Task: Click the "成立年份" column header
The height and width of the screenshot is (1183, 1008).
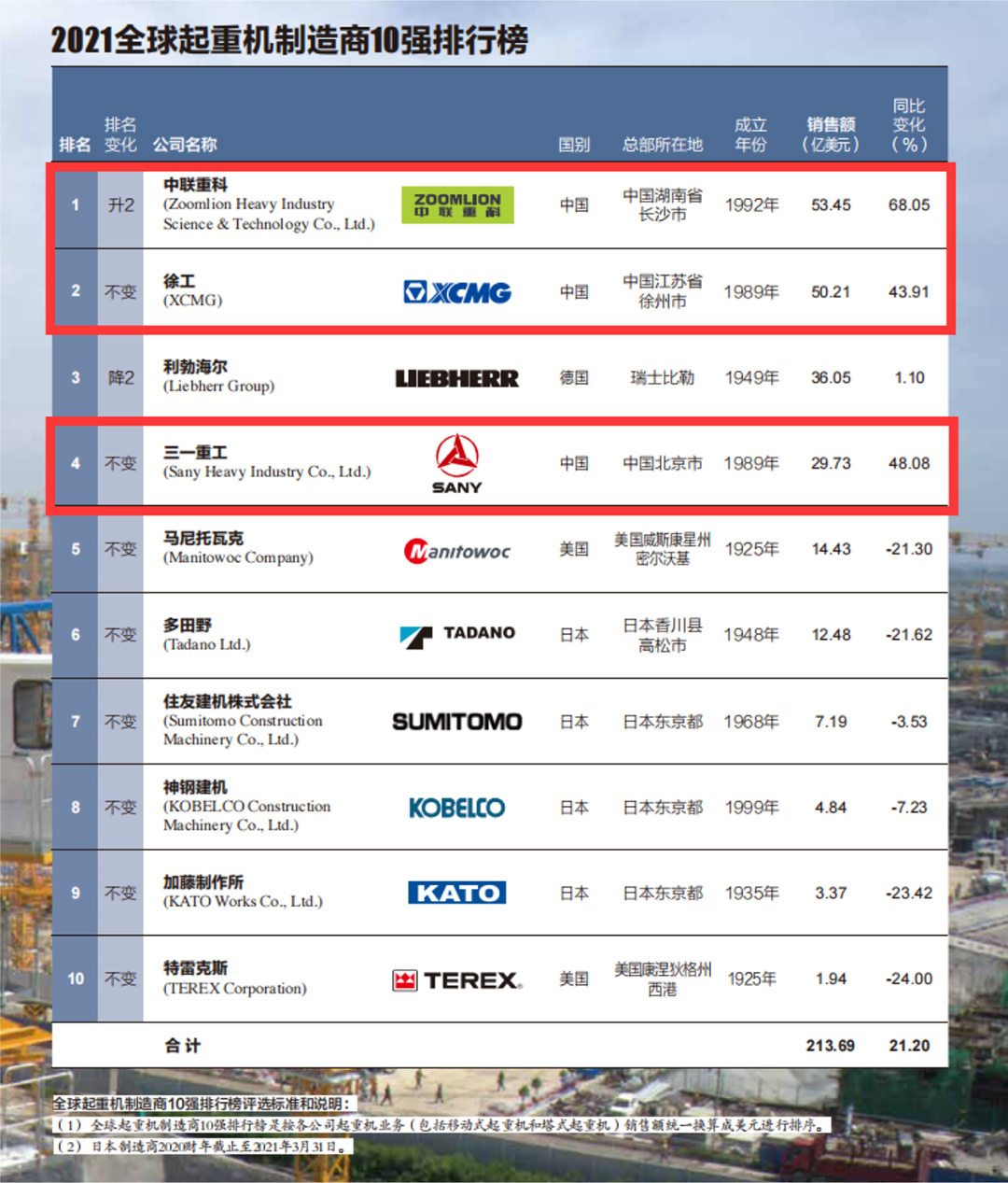Action: (x=750, y=134)
